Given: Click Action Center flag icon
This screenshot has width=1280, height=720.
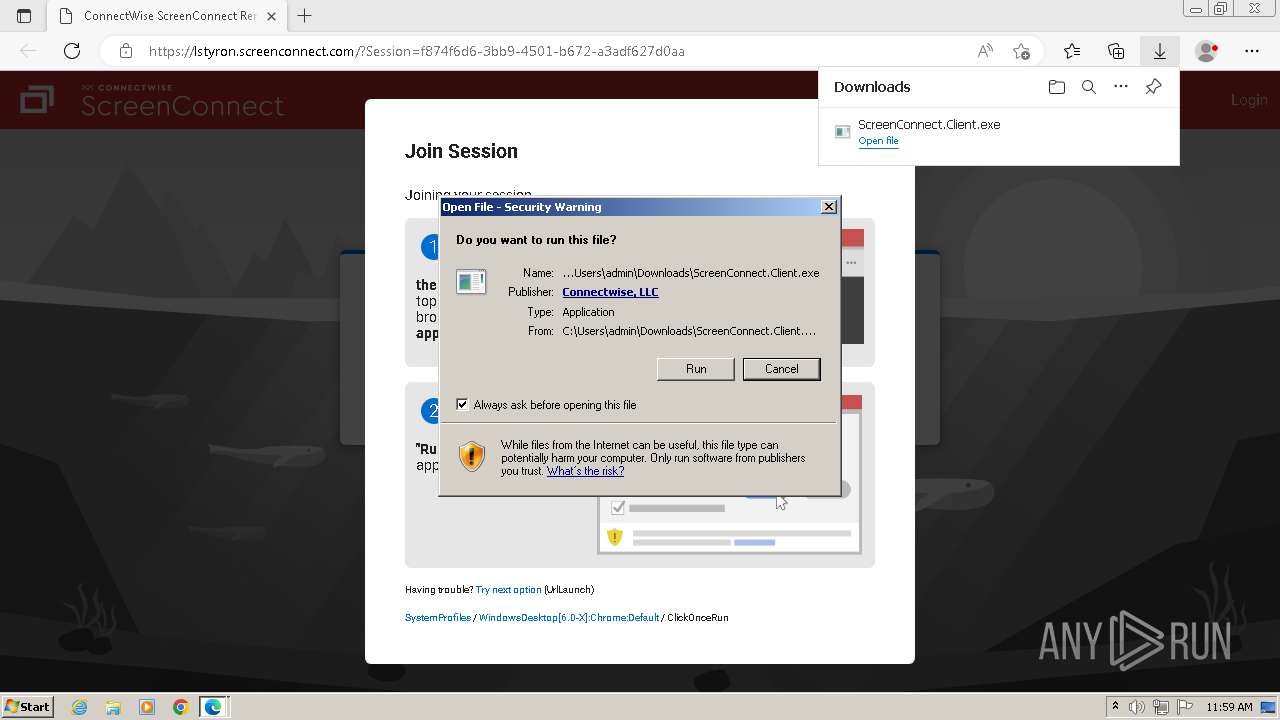Looking at the screenshot, I should (x=1184, y=707).
